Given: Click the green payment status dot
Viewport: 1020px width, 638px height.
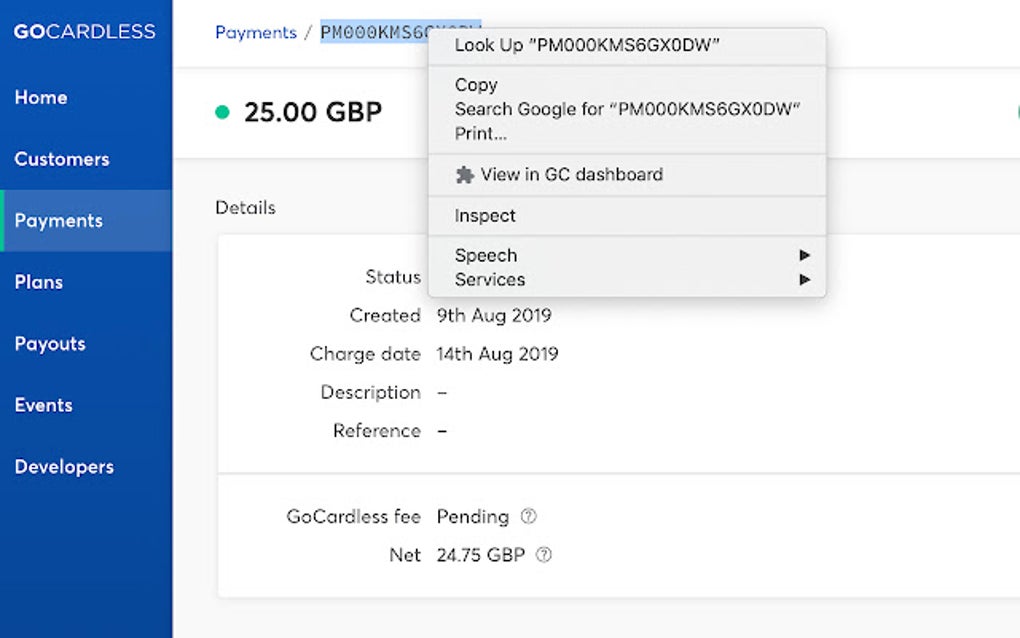Looking at the screenshot, I should click(222, 112).
